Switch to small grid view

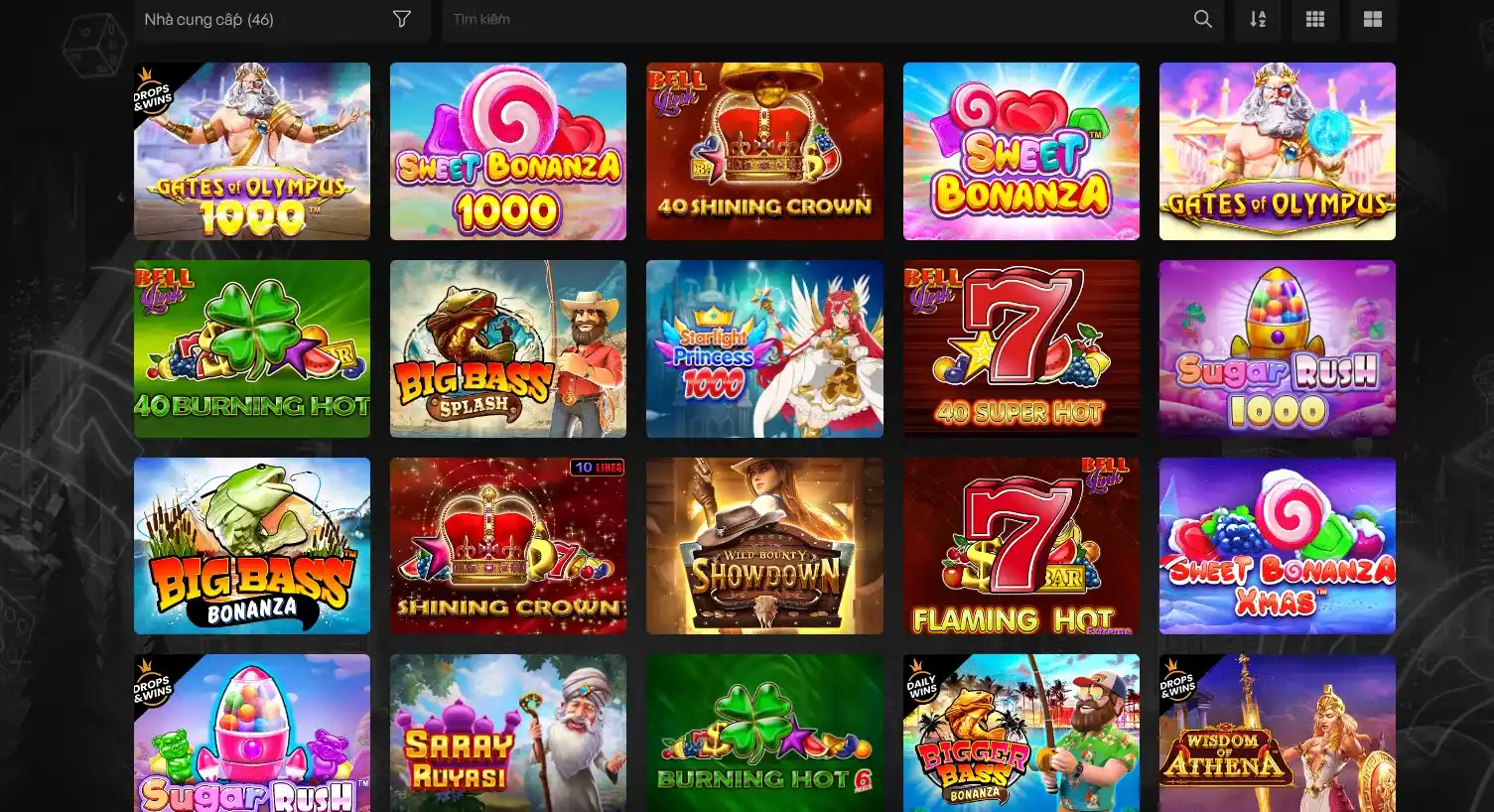click(1315, 19)
